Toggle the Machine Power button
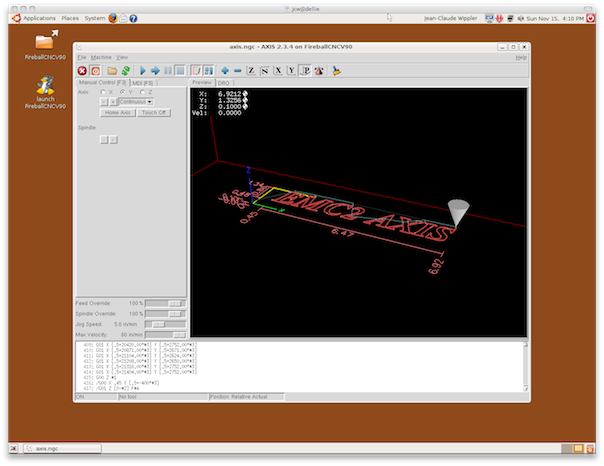Image resolution: width=604 pixels, height=466 pixels. pos(96,71)
